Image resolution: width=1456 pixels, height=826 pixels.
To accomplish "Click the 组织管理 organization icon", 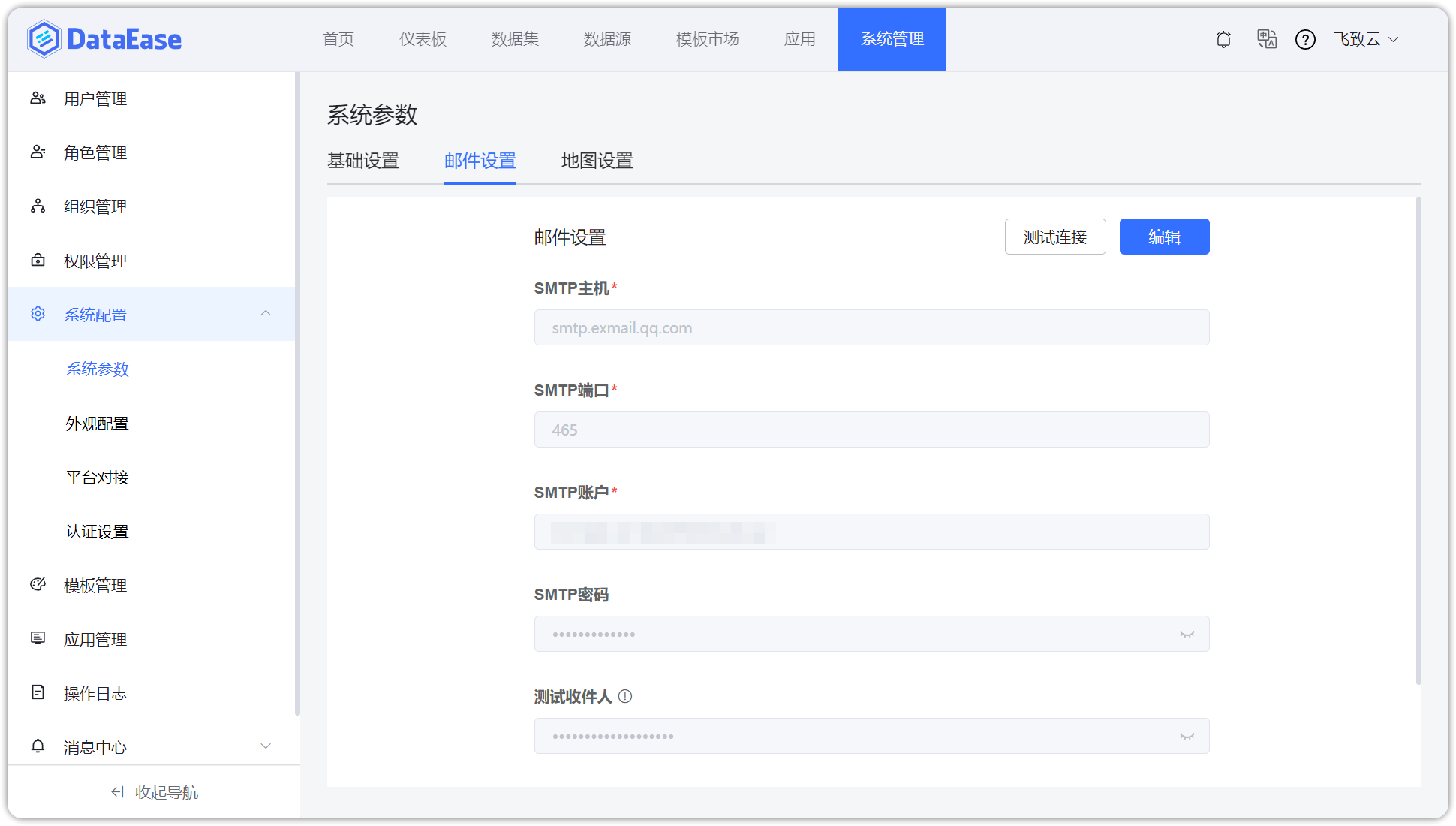I will click(38, 206).
